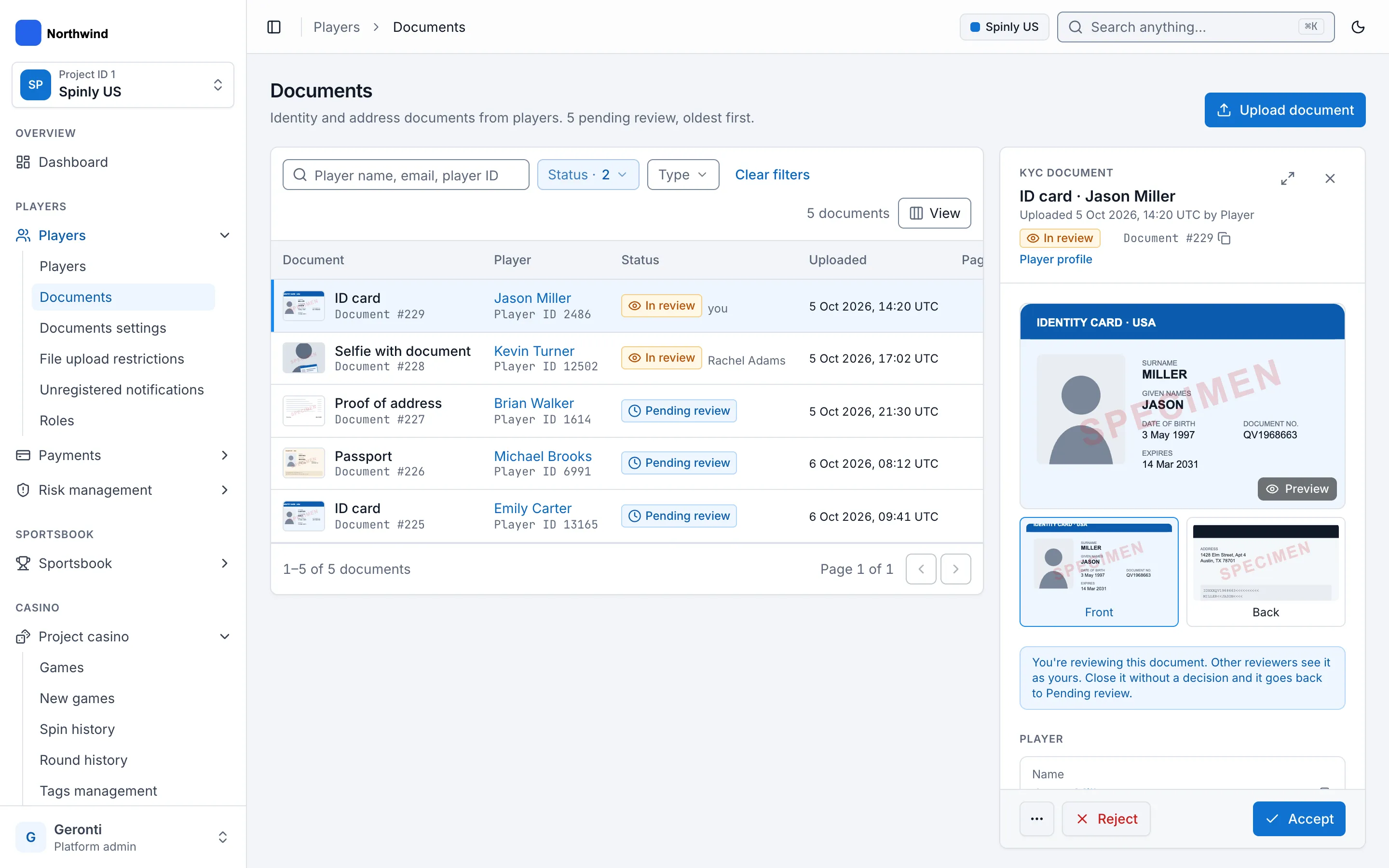Go to the next documents page
The height and width of the screenshot is (868, 1389).
[955, 569]
